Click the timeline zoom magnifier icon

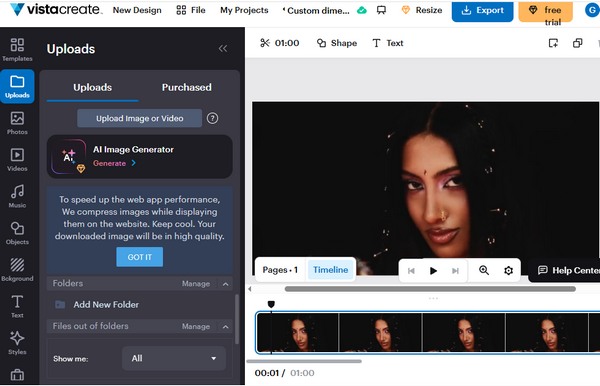(484, 270)
